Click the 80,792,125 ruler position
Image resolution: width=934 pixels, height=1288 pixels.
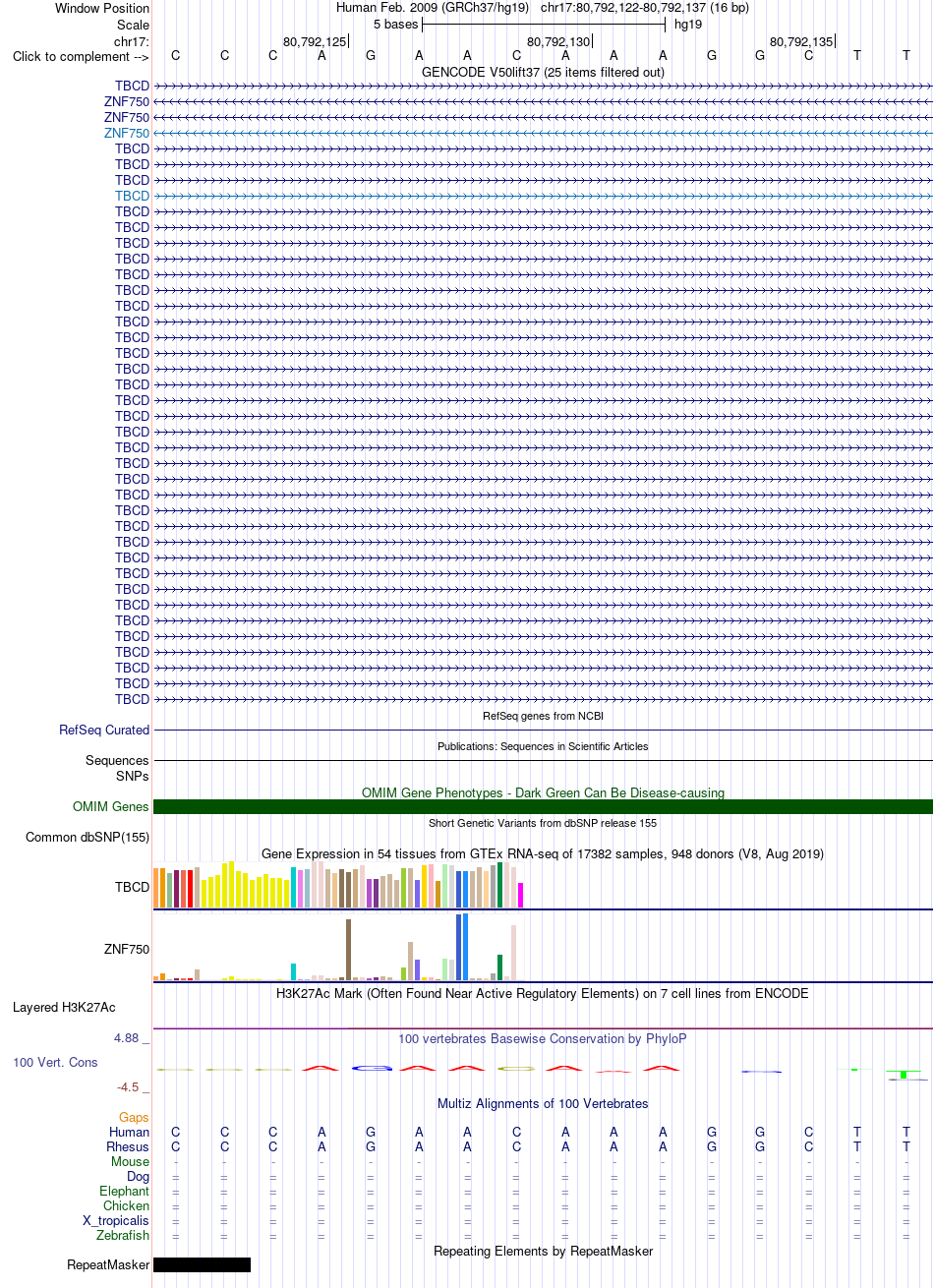[x=315, y=41]
